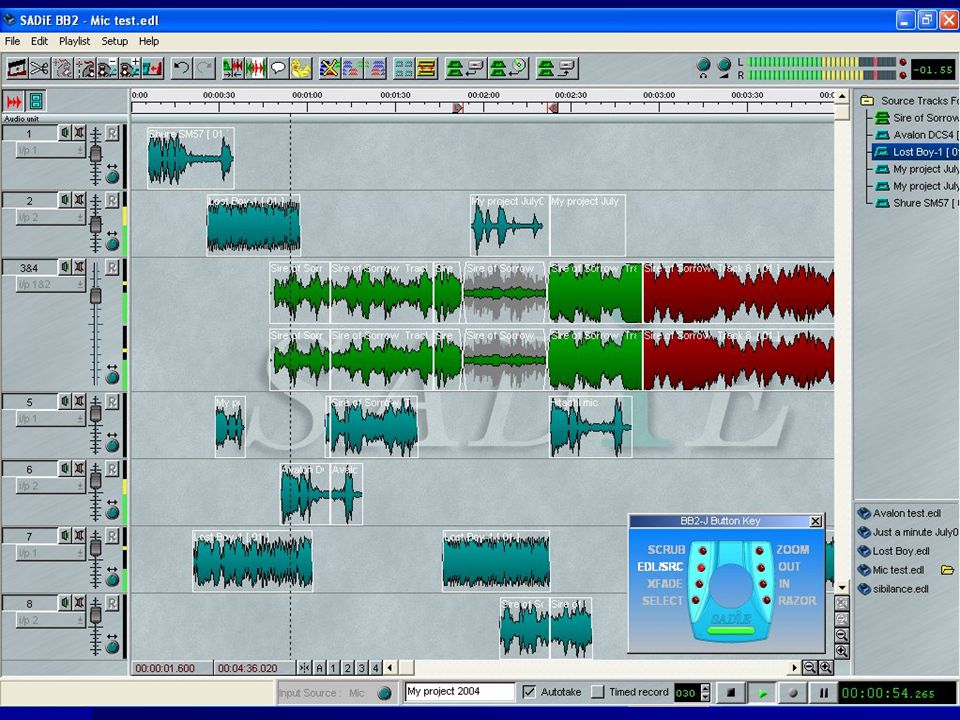
Task: Click the My project 2004 name field
Action: pos(459,692)
